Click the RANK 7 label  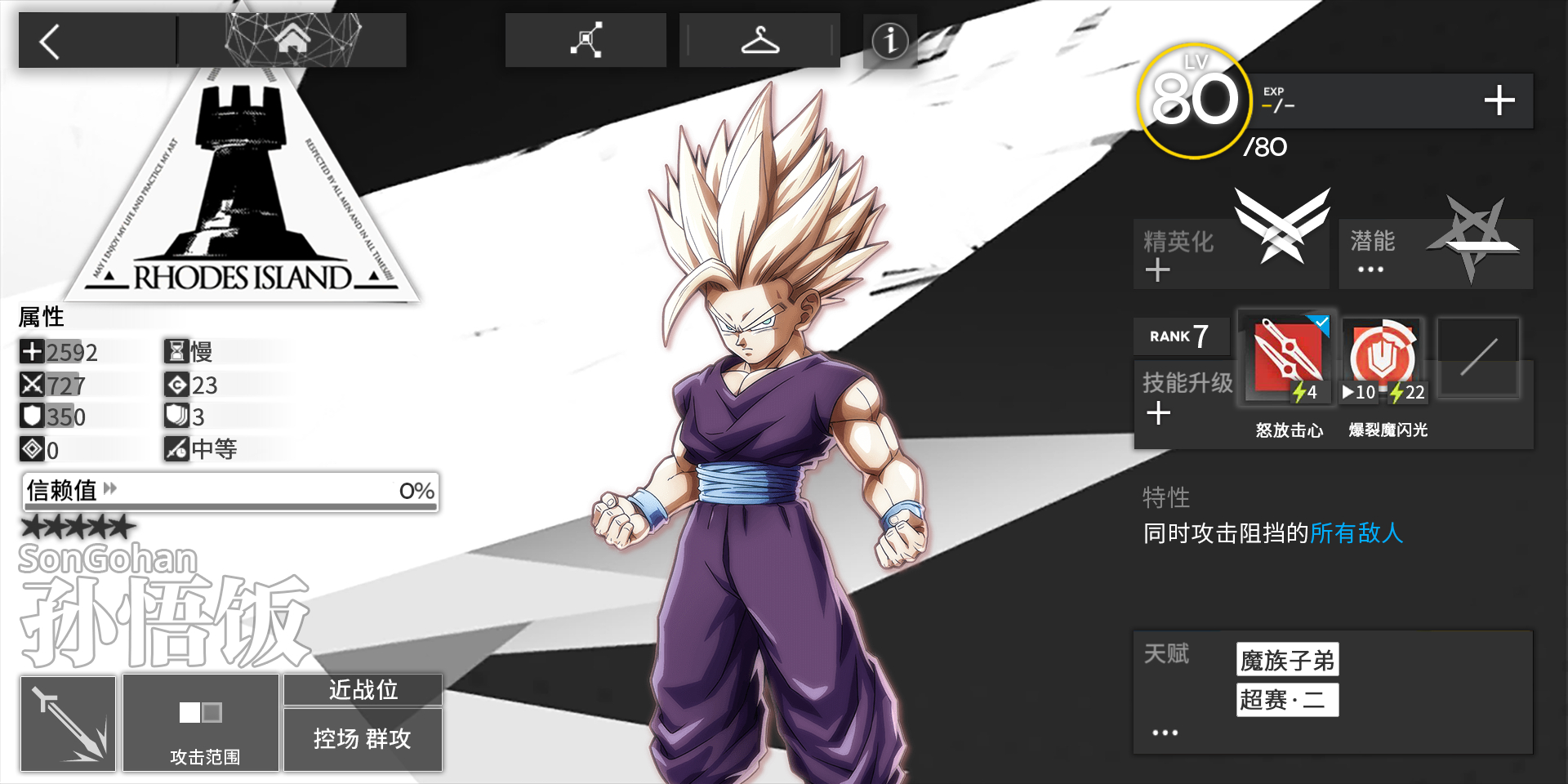point(1181,336)
